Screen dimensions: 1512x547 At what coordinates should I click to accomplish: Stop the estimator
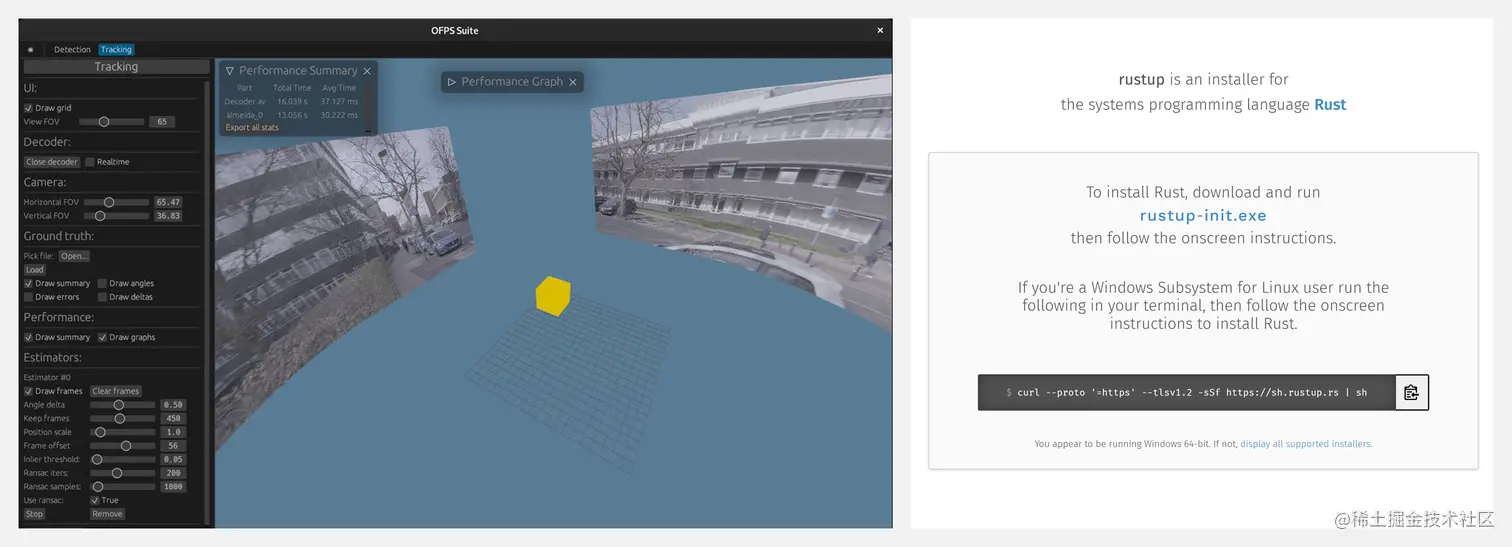(35, 514)
